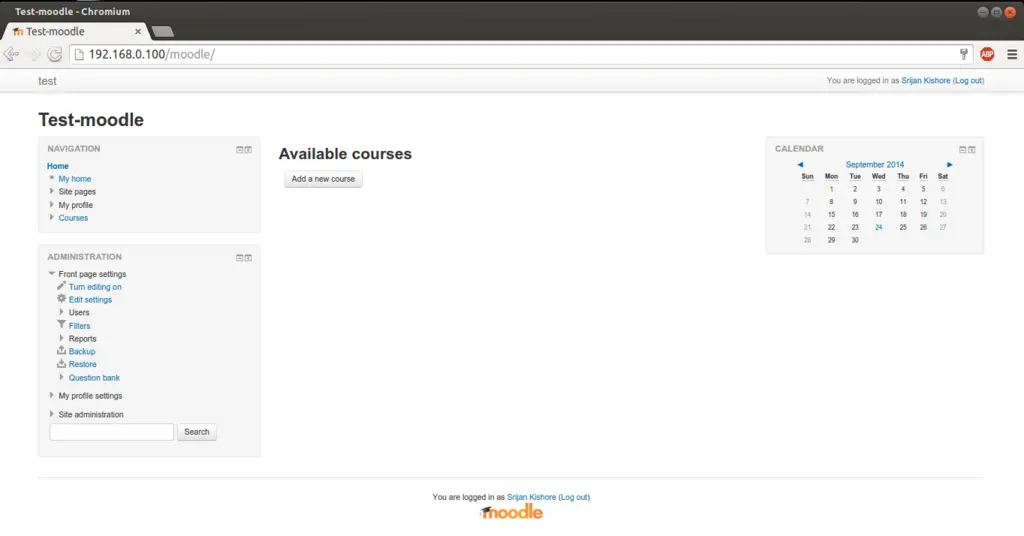Dock the Navigation block
The image size is (1024, 536).
[x=248, y=150]
